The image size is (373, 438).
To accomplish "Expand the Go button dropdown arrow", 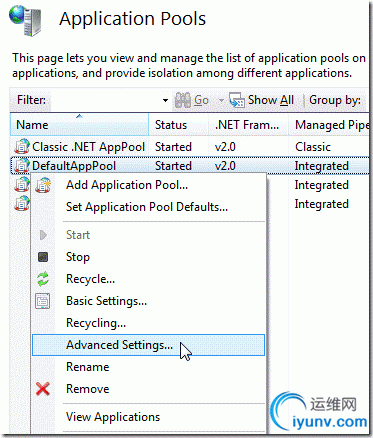I will point(221,100).
